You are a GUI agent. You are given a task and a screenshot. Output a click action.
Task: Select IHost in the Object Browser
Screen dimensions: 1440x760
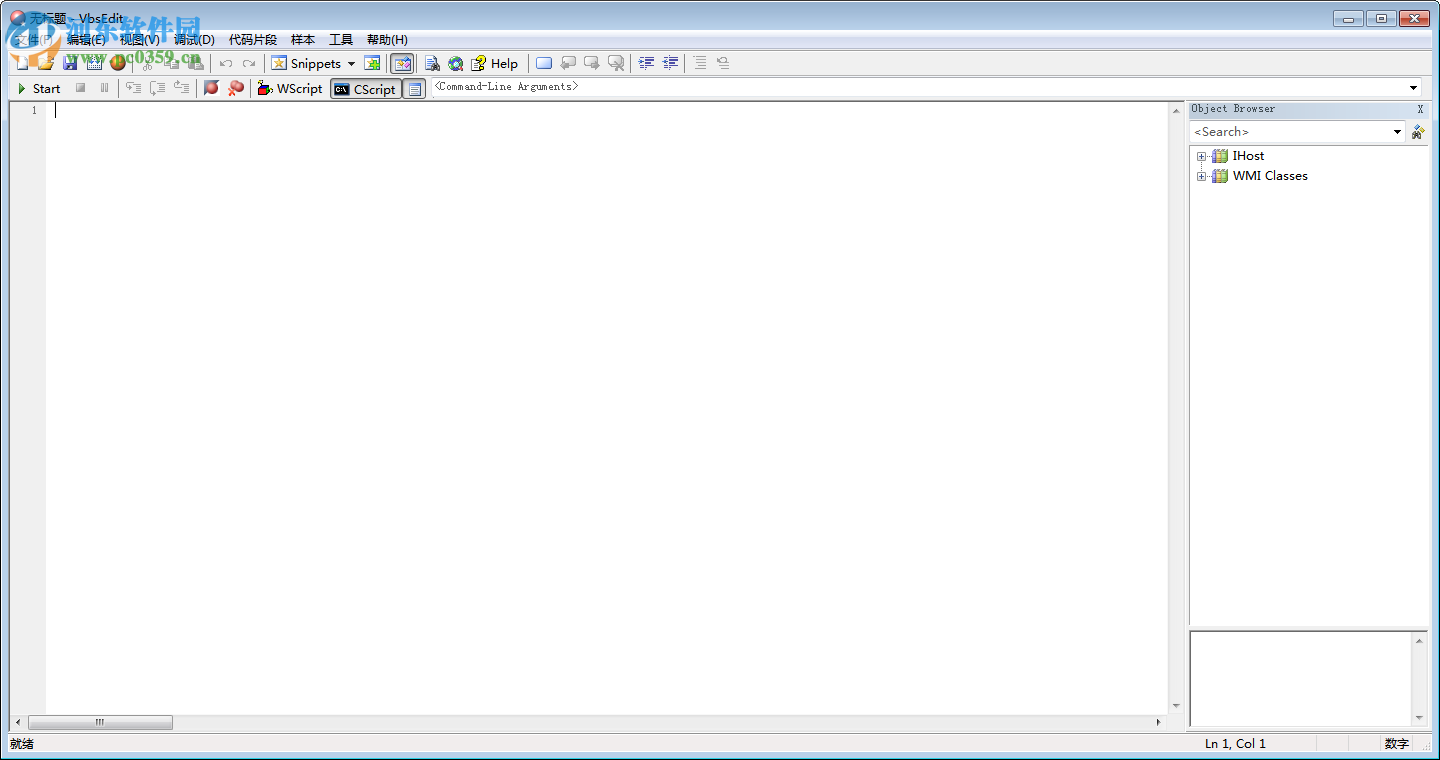(1248, 156)
